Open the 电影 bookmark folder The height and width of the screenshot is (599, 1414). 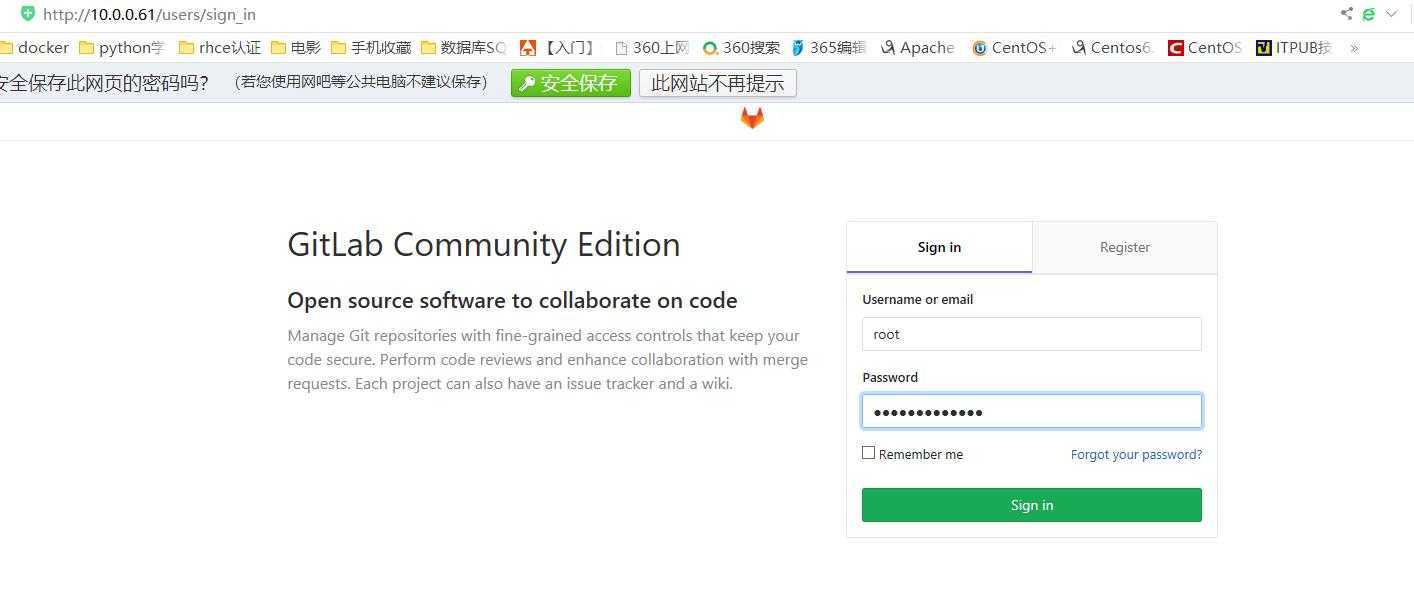[x=296, y=48]
